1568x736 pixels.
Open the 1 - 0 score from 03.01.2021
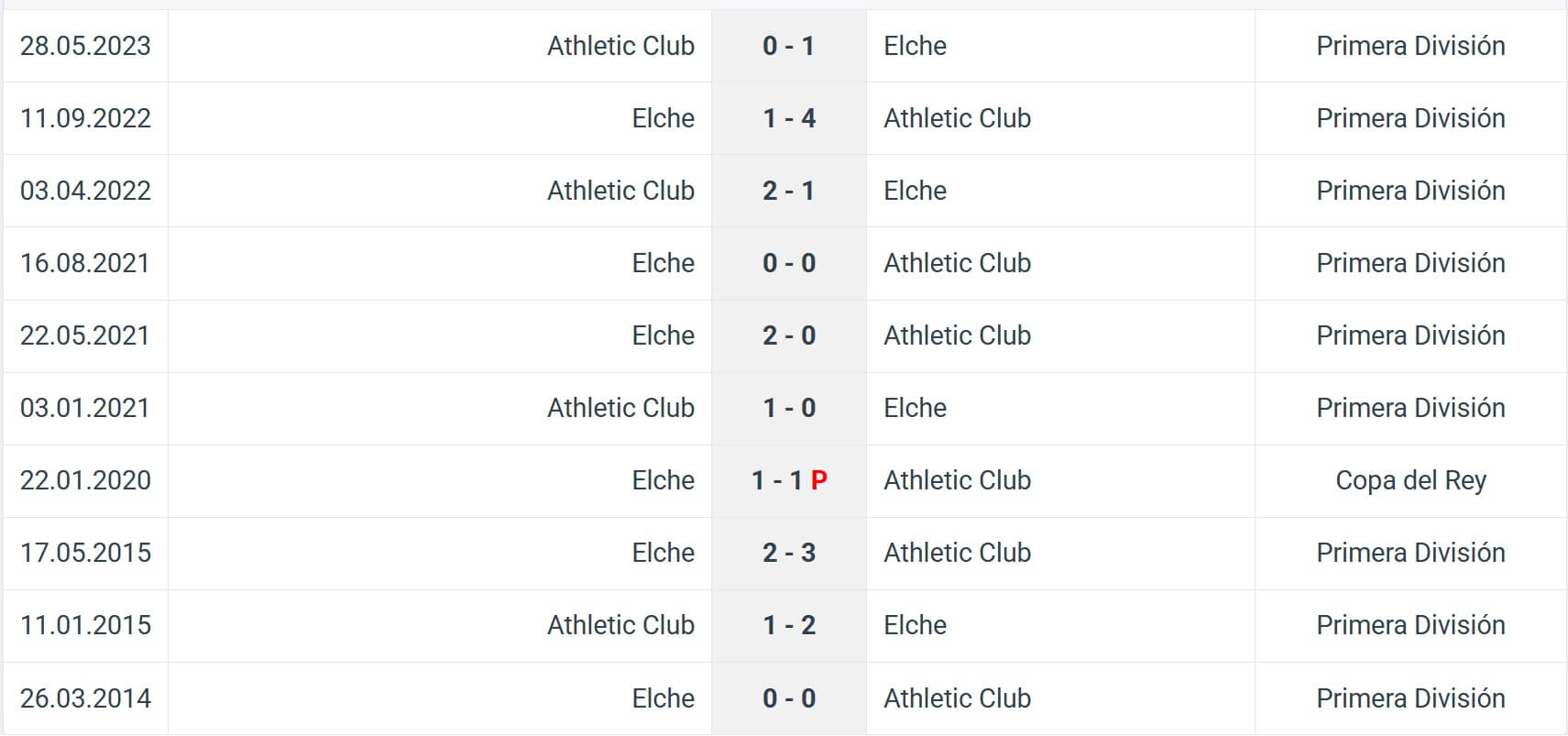[788, 408]
